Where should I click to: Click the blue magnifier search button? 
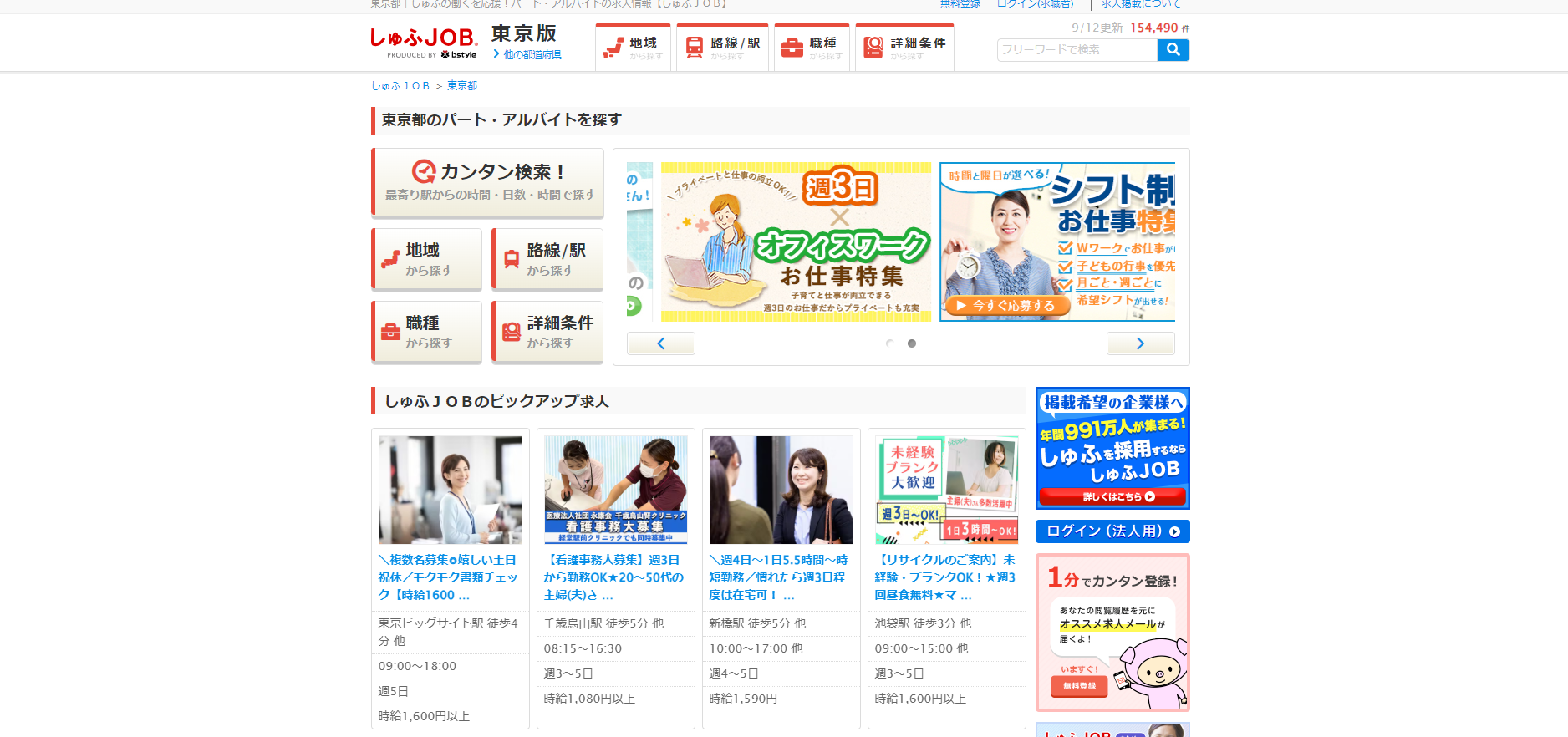pyautogui.click(x=1173, y=50)
